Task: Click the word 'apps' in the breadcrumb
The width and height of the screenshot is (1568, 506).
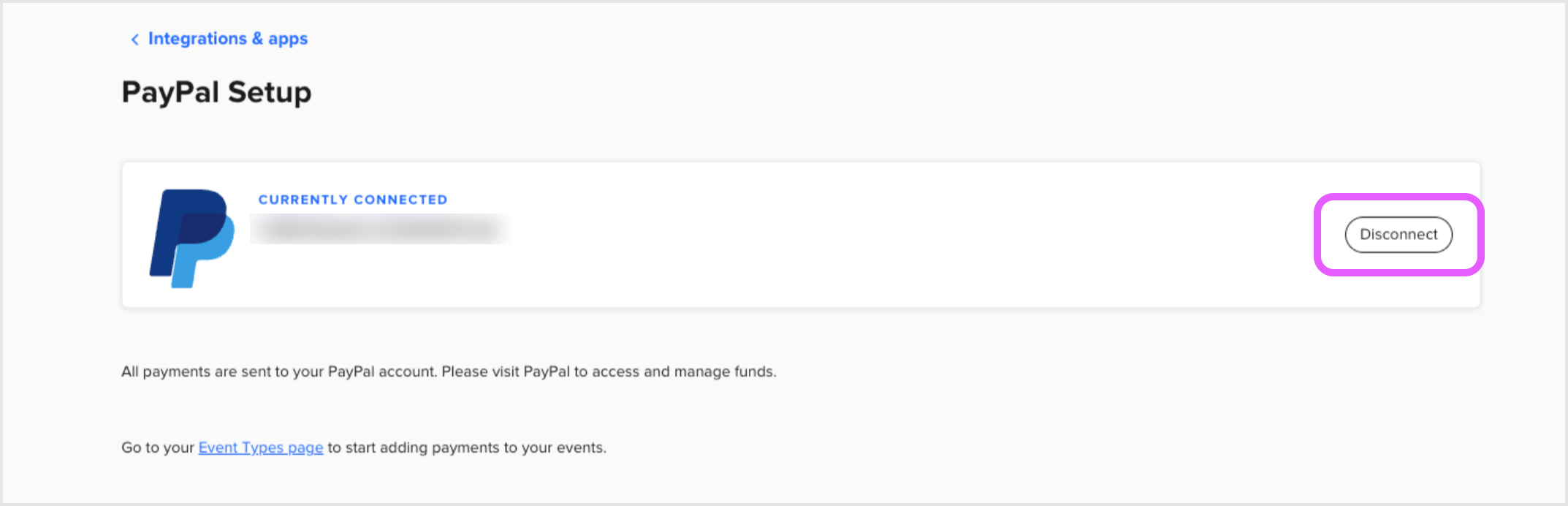Action: 288,39
